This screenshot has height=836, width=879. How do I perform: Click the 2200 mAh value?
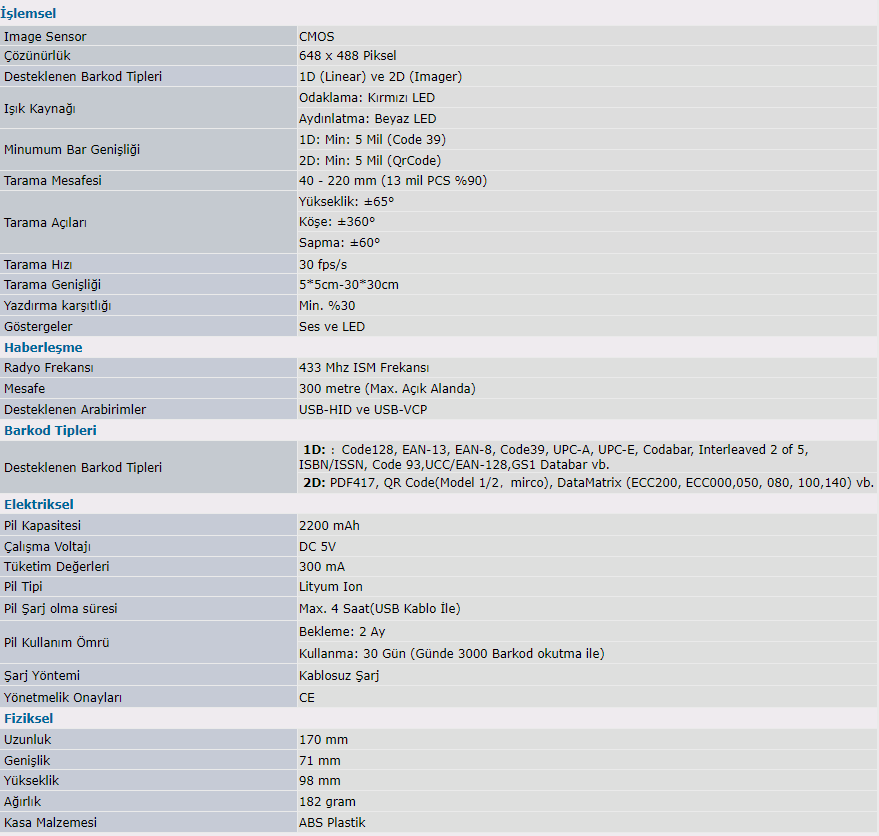point(329,525)
